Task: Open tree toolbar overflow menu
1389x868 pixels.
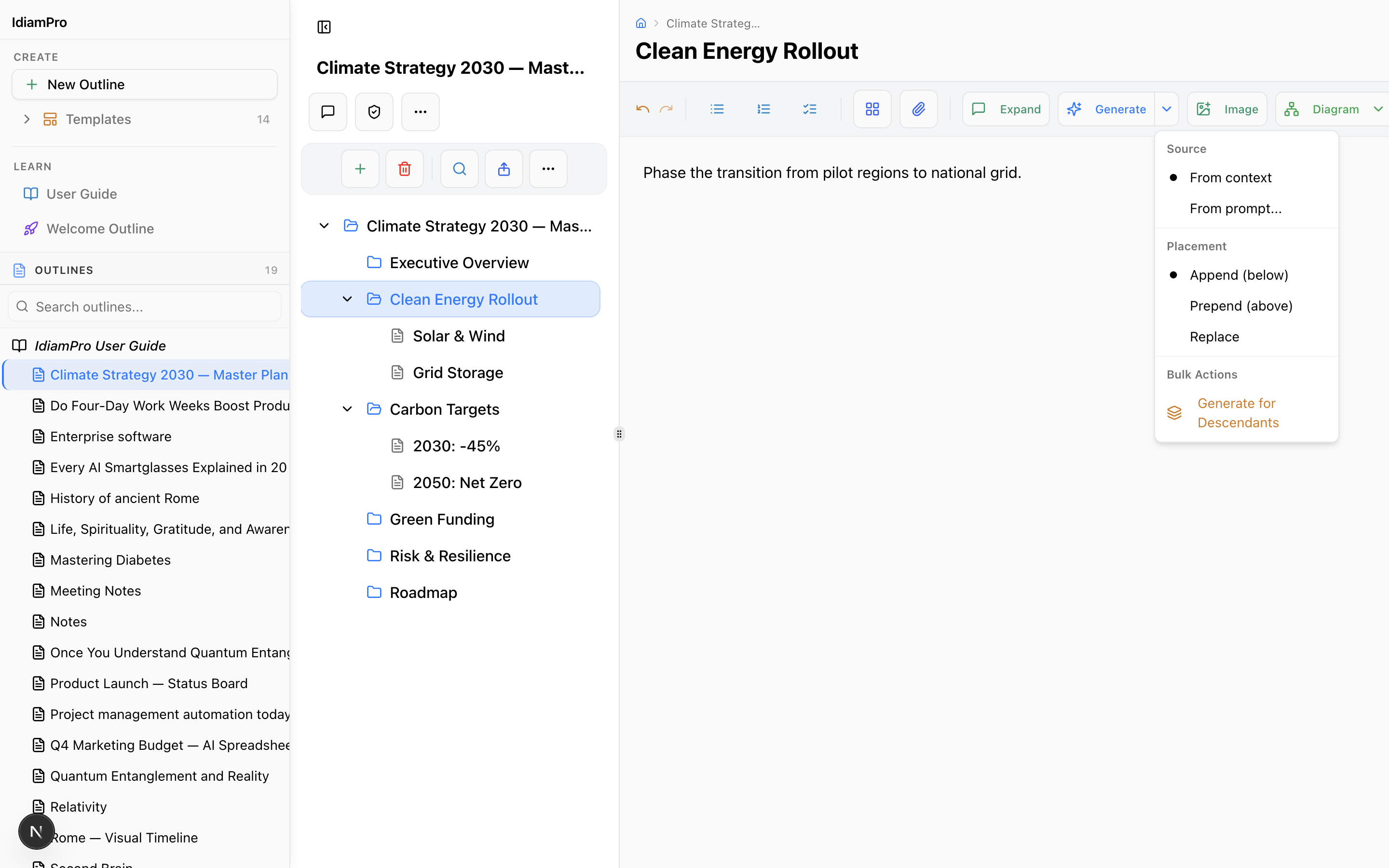Action: [x=548, y=169]
